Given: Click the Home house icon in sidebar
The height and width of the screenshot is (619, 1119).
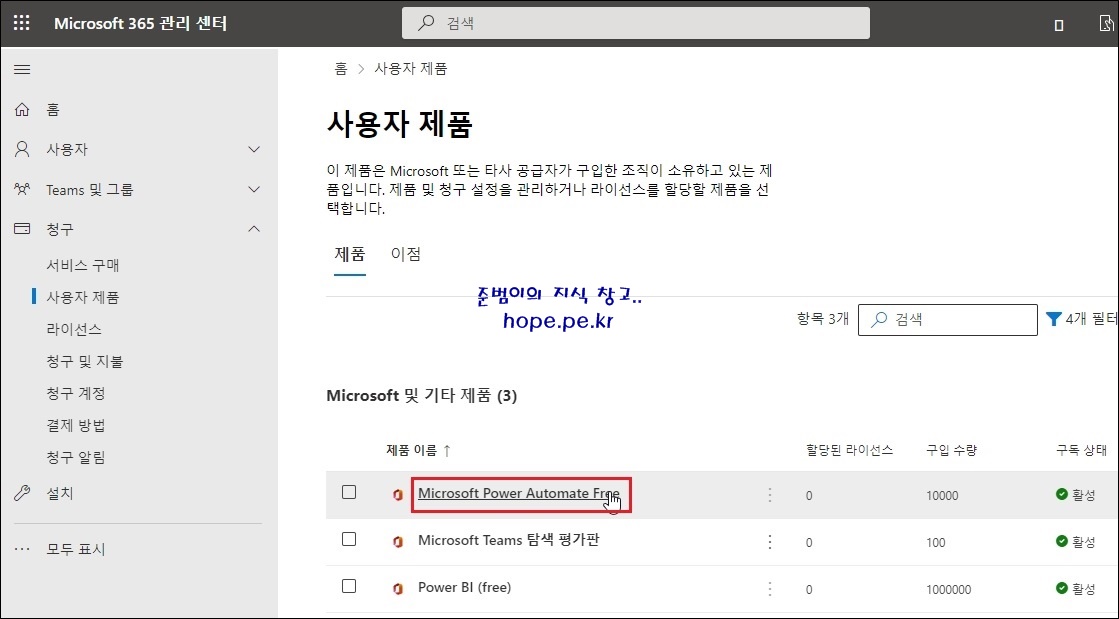Looking at the screenshot, I should (x=22, y=109).
